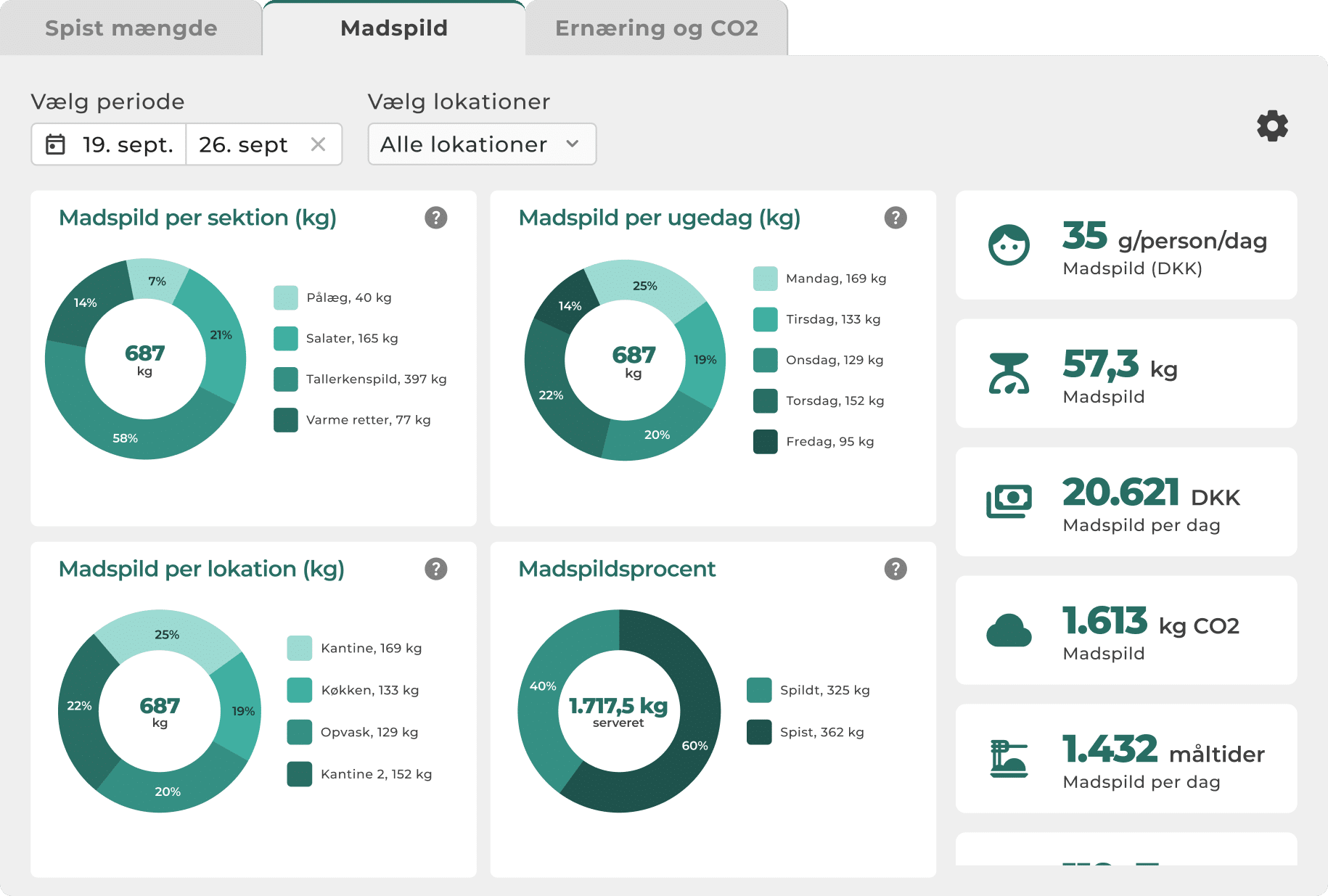This screenshot has width=1328, height=896.
Task: Open the settings gear icon
Action: click(x=1272, y=126)
